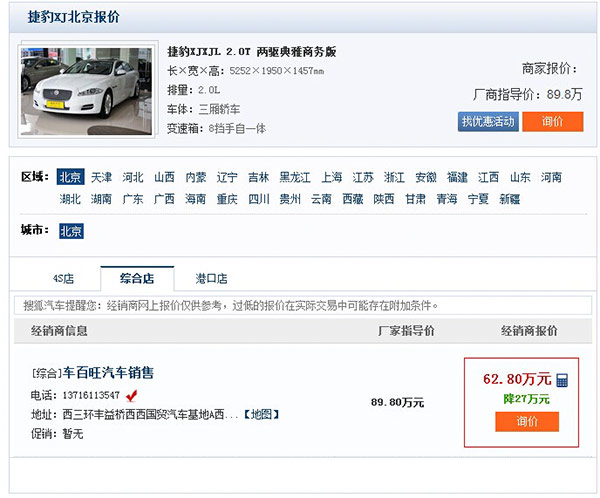
Task: Select 浙江 region
Action: click(x=394, y=177)
